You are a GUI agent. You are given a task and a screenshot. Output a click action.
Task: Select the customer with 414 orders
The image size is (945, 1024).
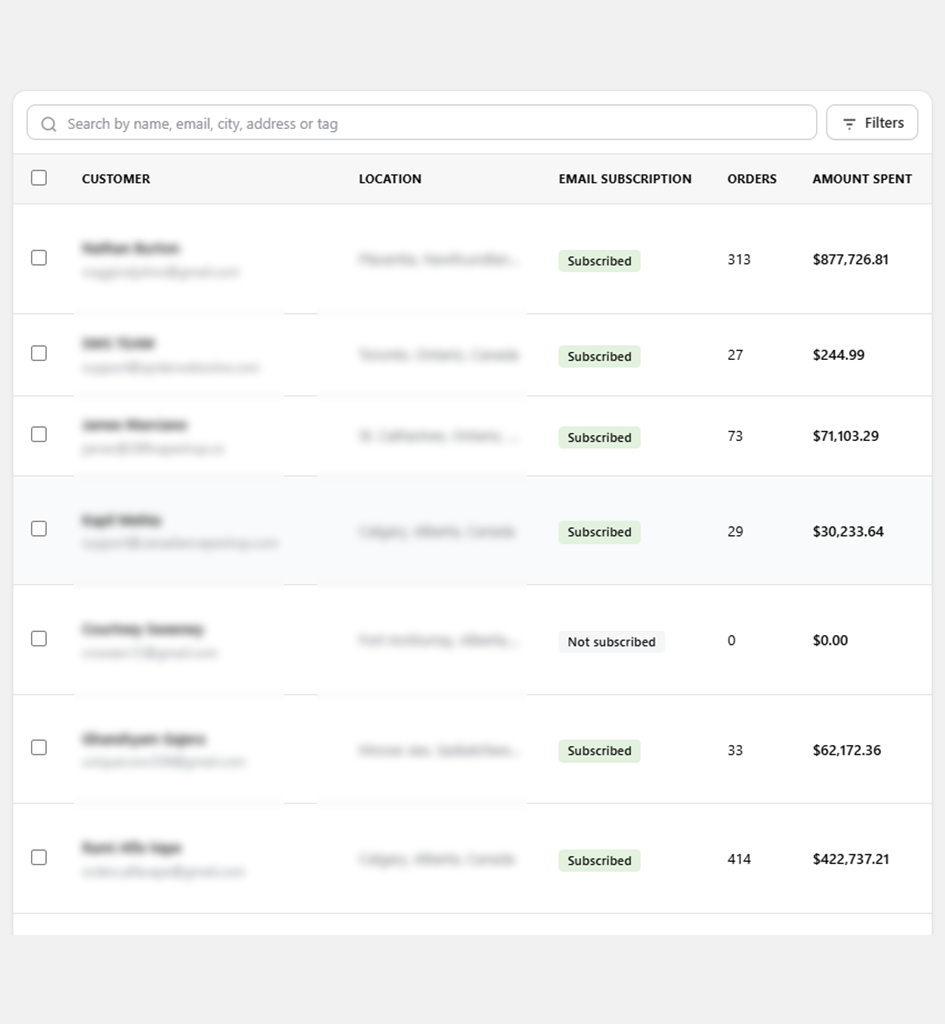[x=39, y=857]
